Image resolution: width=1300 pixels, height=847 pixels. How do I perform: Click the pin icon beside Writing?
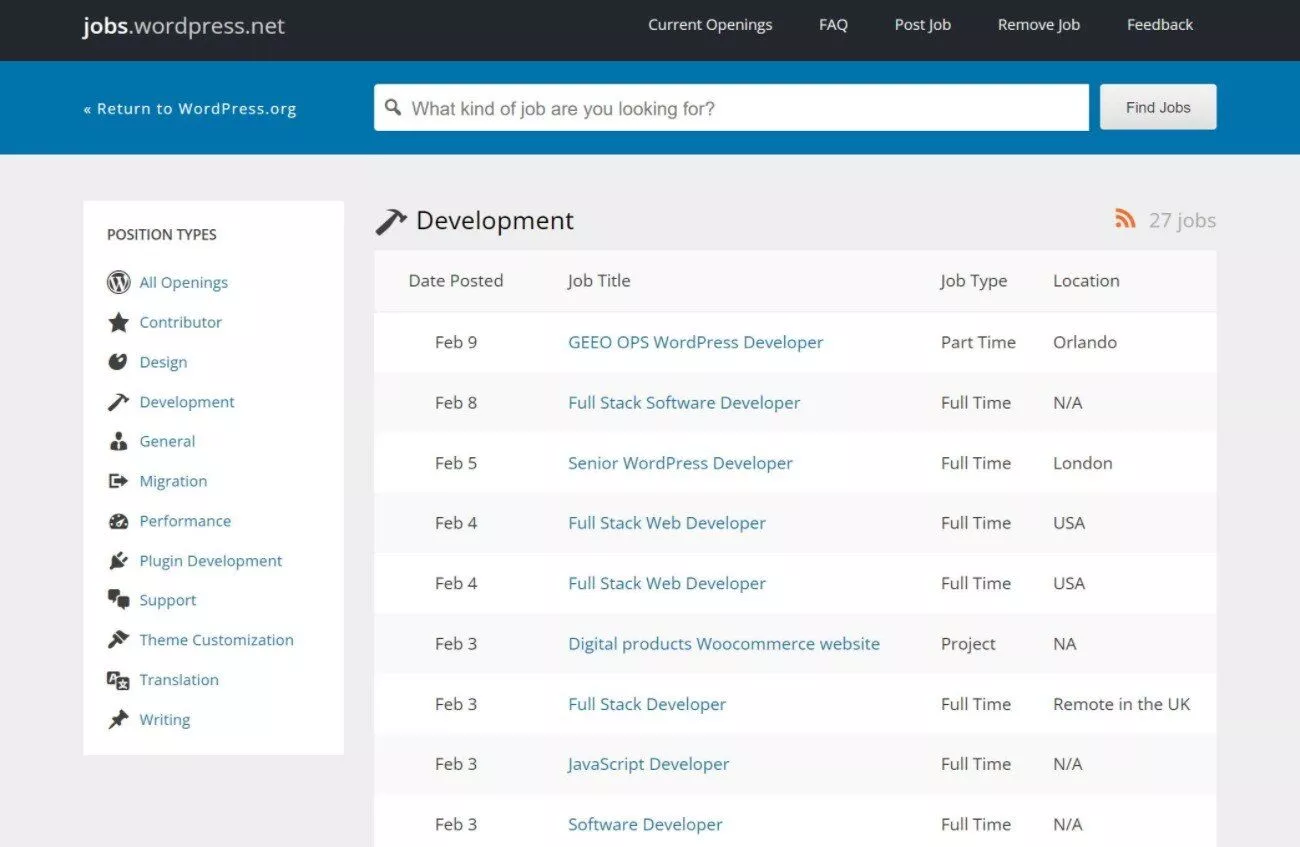coord(119,719)
